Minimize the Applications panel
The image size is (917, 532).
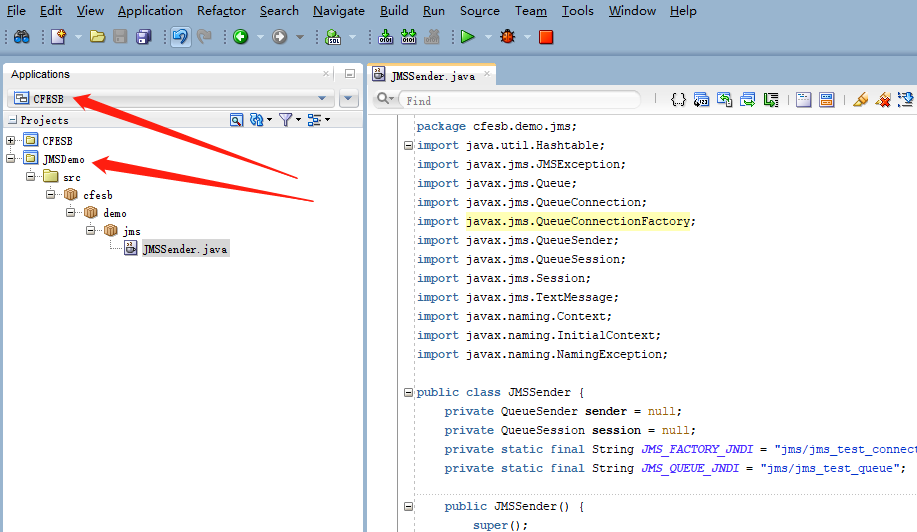click(350, 74)
